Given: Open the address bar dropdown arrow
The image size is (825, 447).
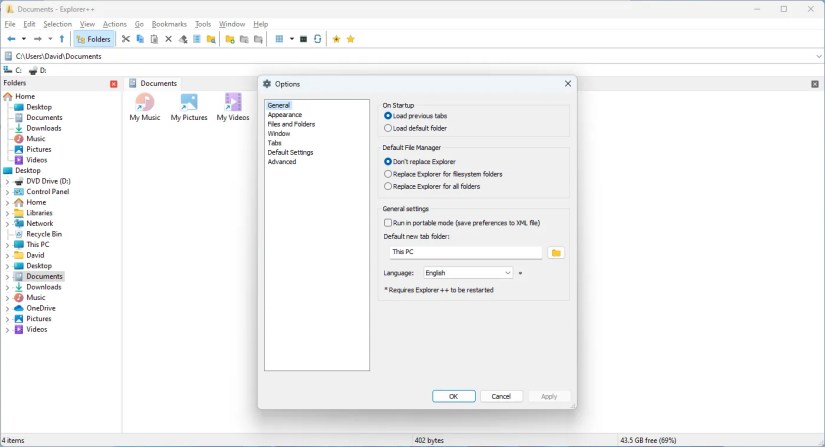Looking at the screenshot, I should [819, 56].
